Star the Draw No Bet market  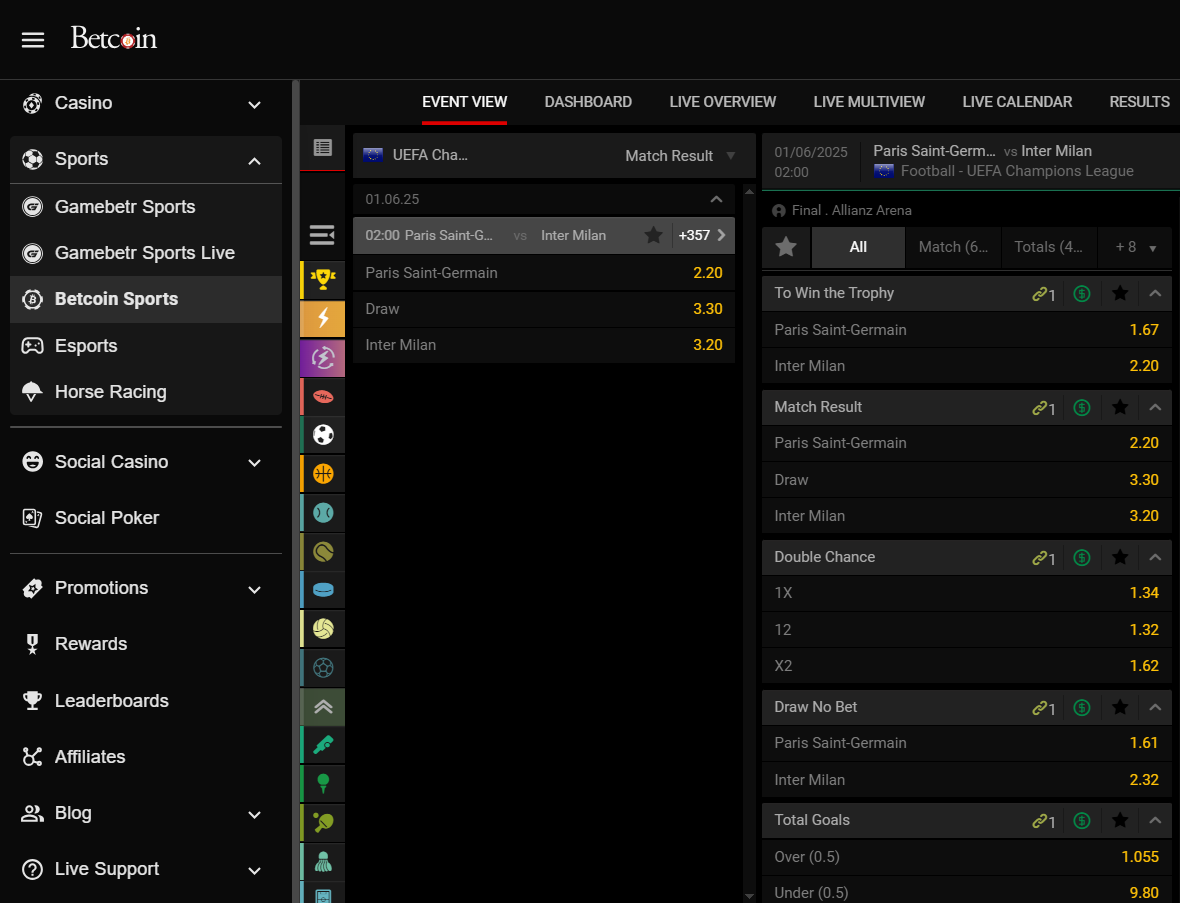[x=1120, y=707]
